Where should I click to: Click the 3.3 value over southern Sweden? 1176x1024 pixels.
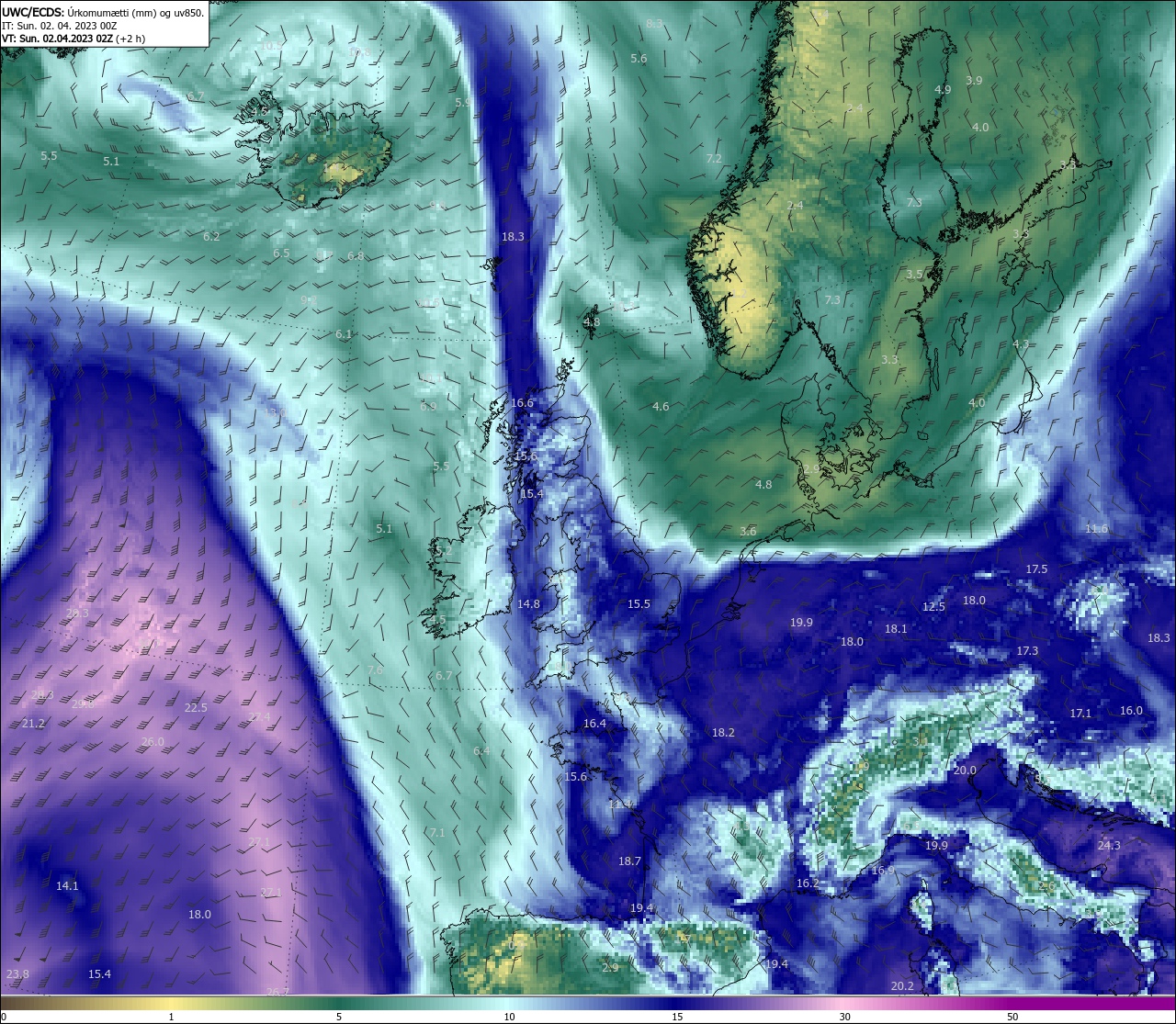tap(889, 360)
